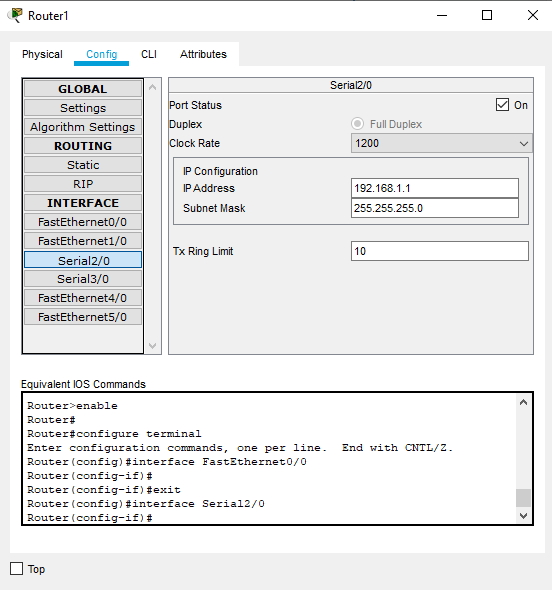Click IOS commands scroll up arrow
The width and height of the screenshot is (552, 590).
[x=523, y=403]
